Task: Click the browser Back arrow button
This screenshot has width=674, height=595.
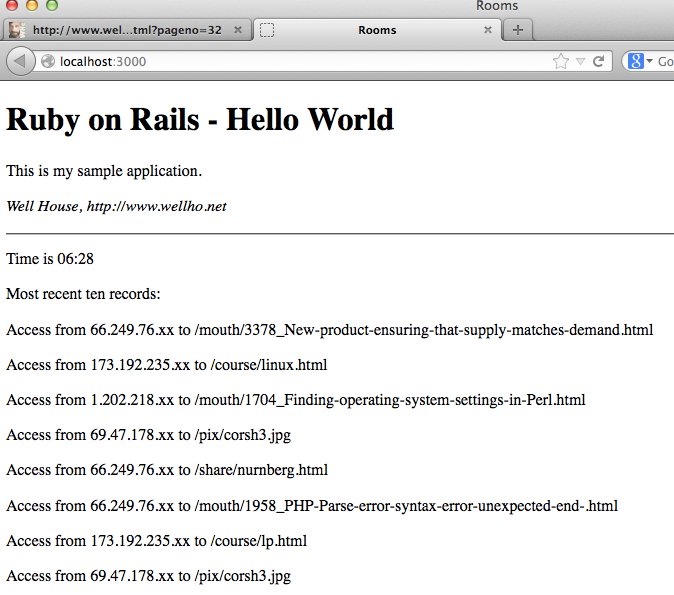Action: 21,62
